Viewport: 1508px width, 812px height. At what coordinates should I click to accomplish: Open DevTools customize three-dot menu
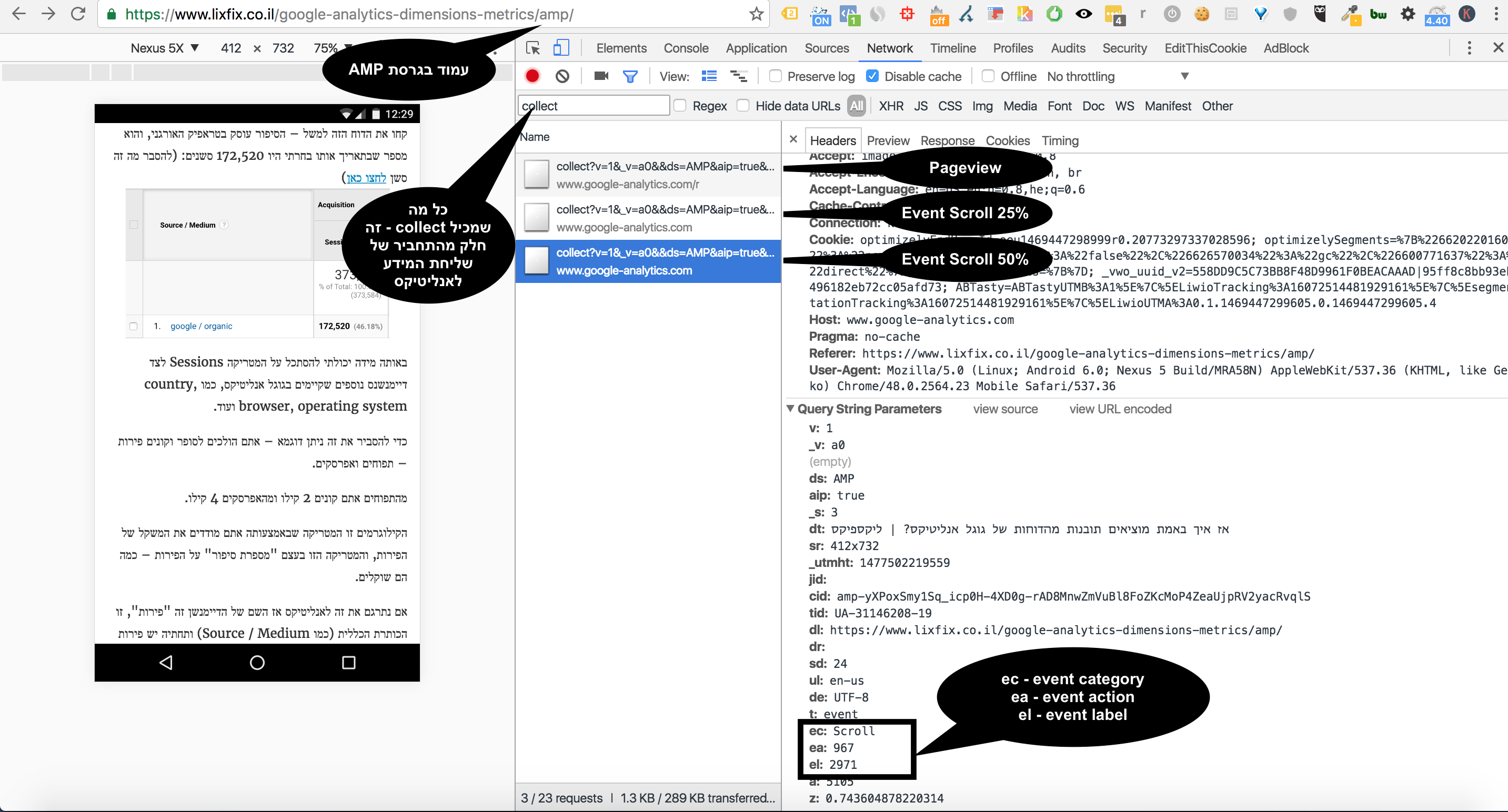1469,48
